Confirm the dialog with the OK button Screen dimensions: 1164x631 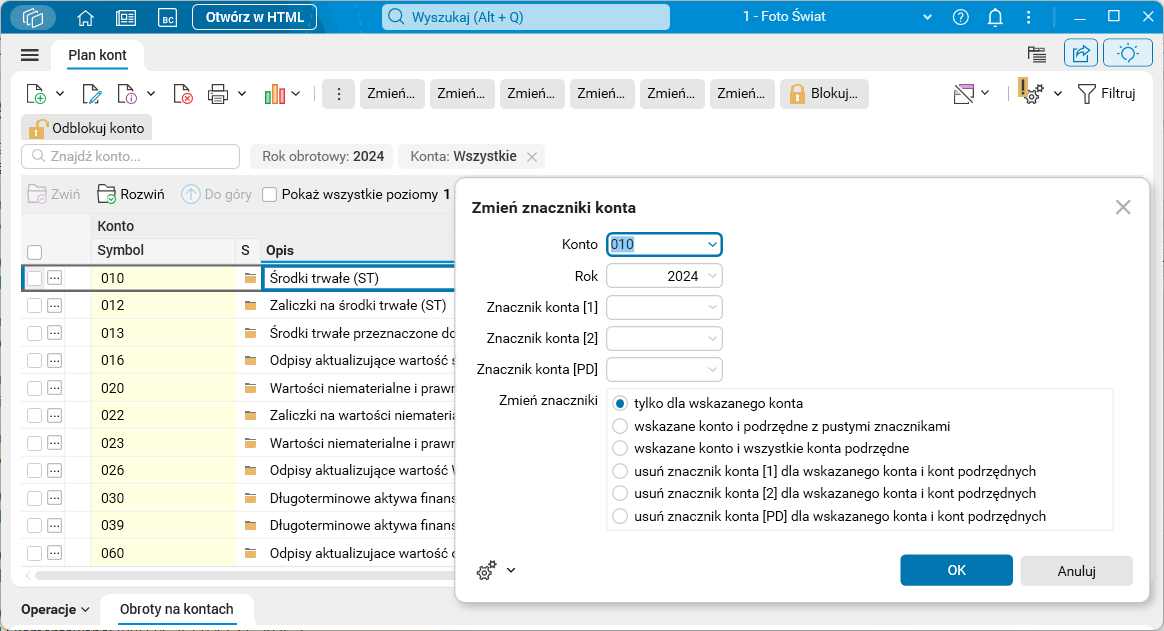pos(955,570)
